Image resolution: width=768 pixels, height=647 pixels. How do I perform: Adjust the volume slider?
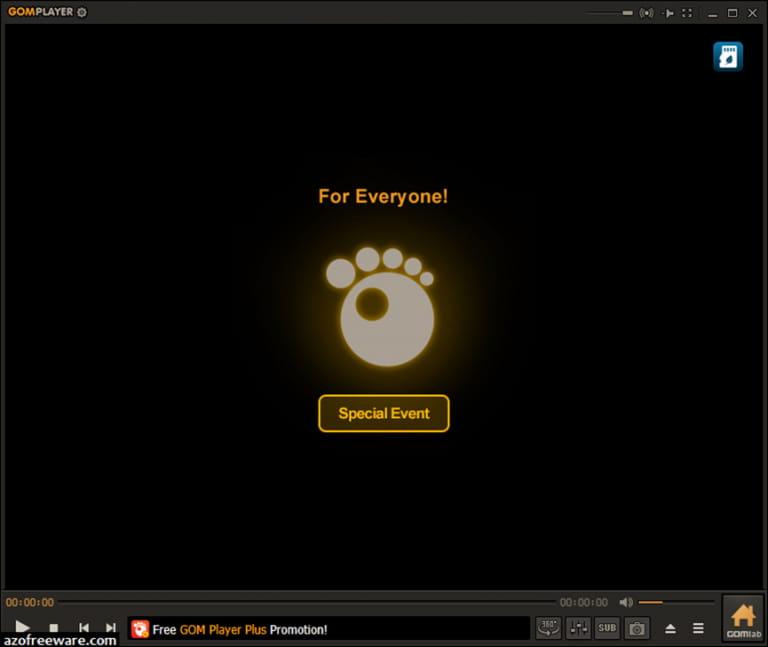coord(676,602)
